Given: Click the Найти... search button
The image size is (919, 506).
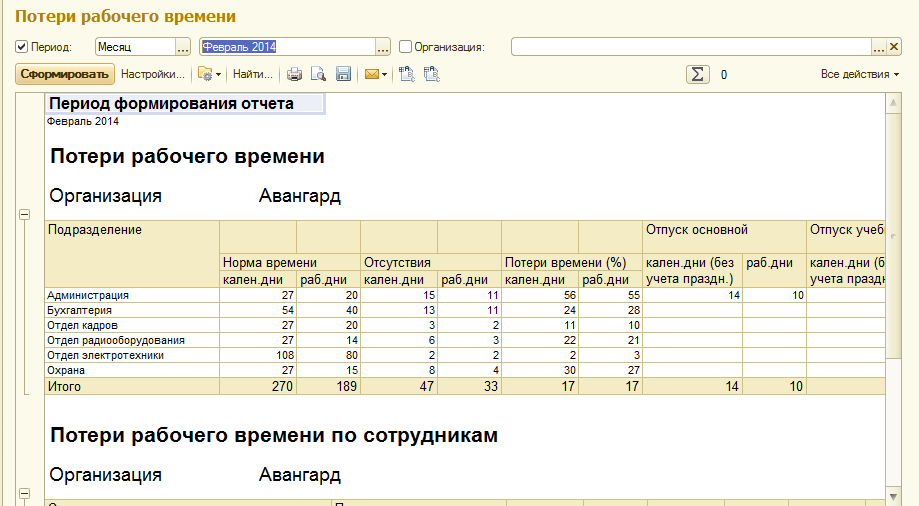Looking at the screenshot, I should pyautogui.click(x=252, y=74).
